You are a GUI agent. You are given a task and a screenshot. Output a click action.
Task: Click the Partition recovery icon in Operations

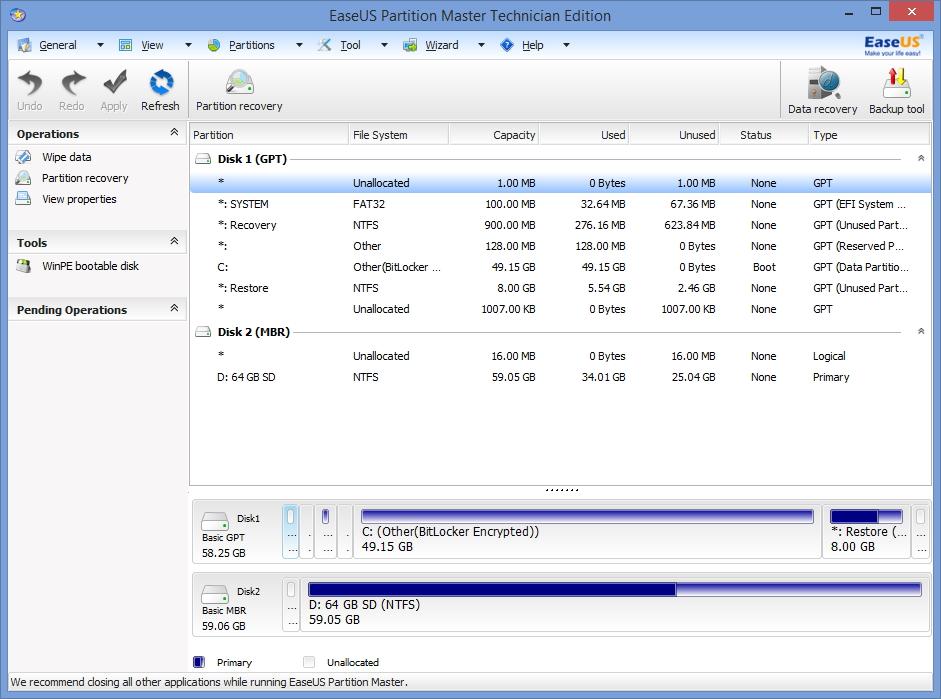click(23, 178)
